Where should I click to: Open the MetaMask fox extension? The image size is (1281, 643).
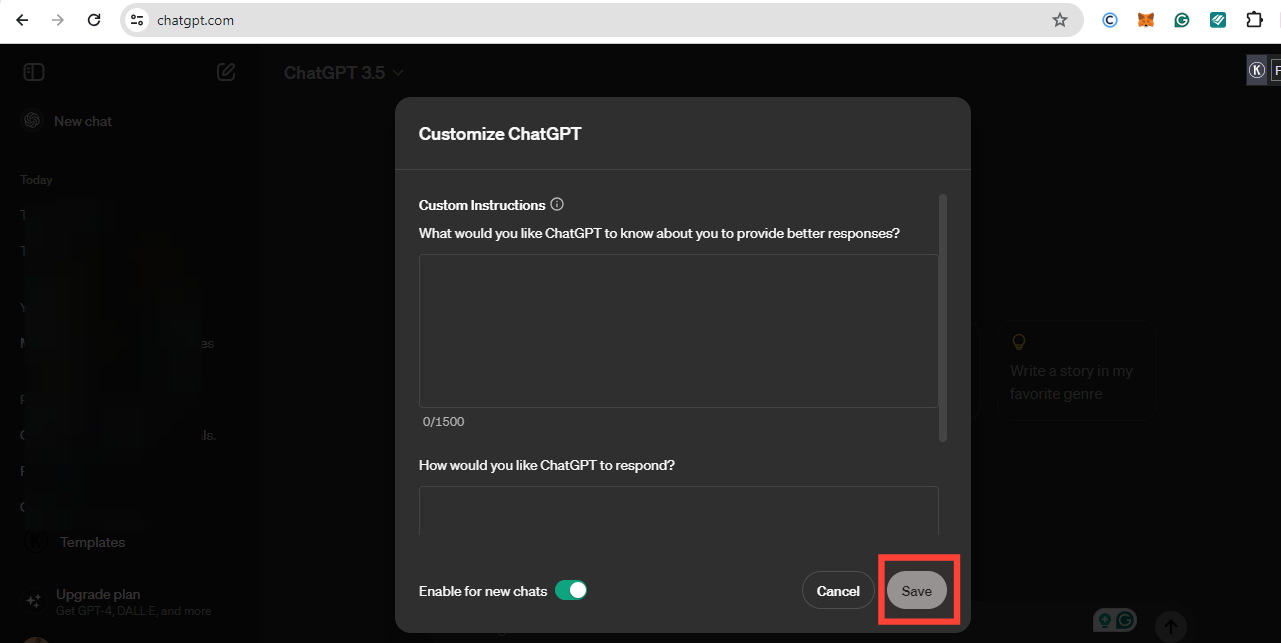[1146, 20]
